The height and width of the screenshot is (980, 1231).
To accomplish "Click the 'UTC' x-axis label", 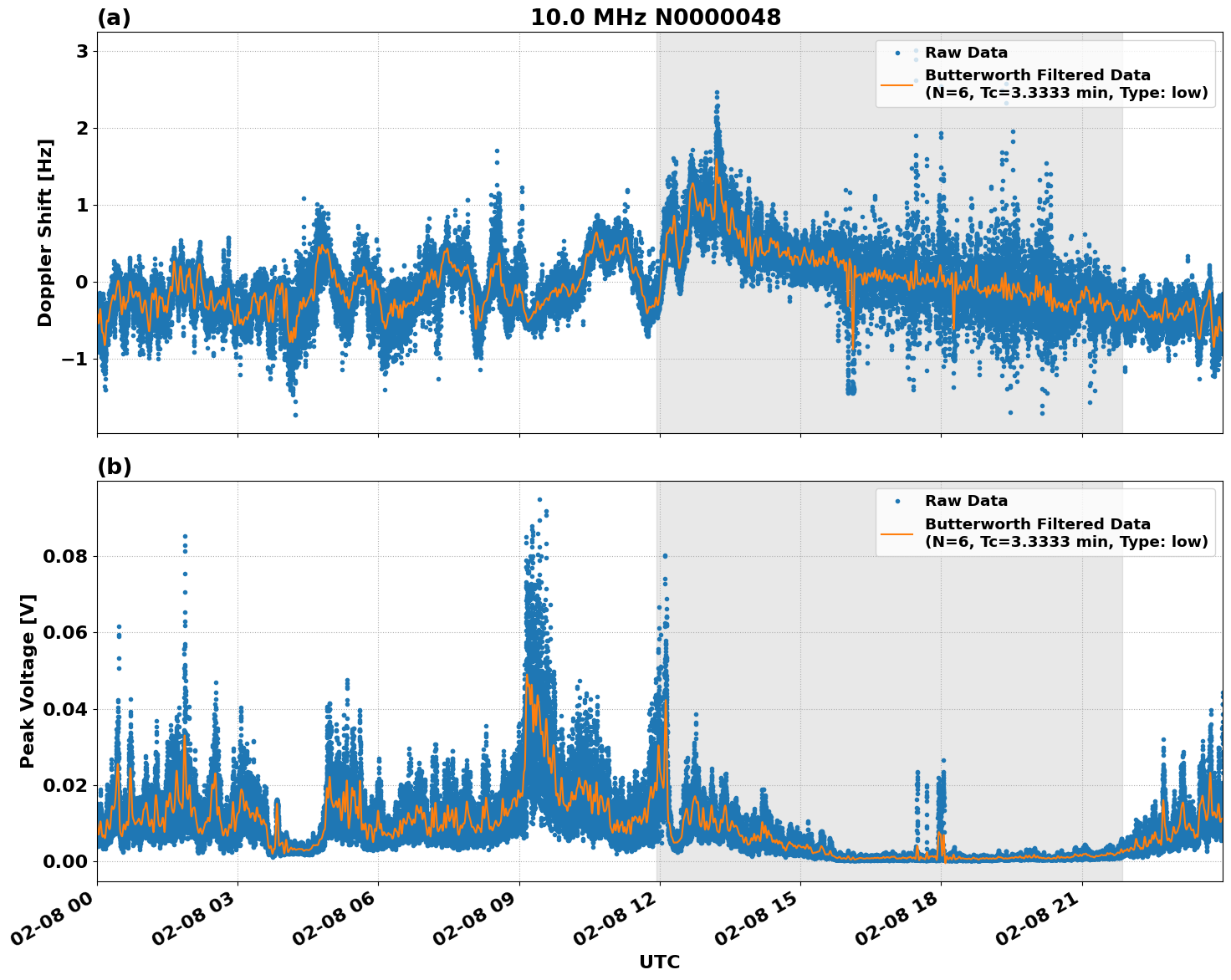I will [x=660, y=962].
